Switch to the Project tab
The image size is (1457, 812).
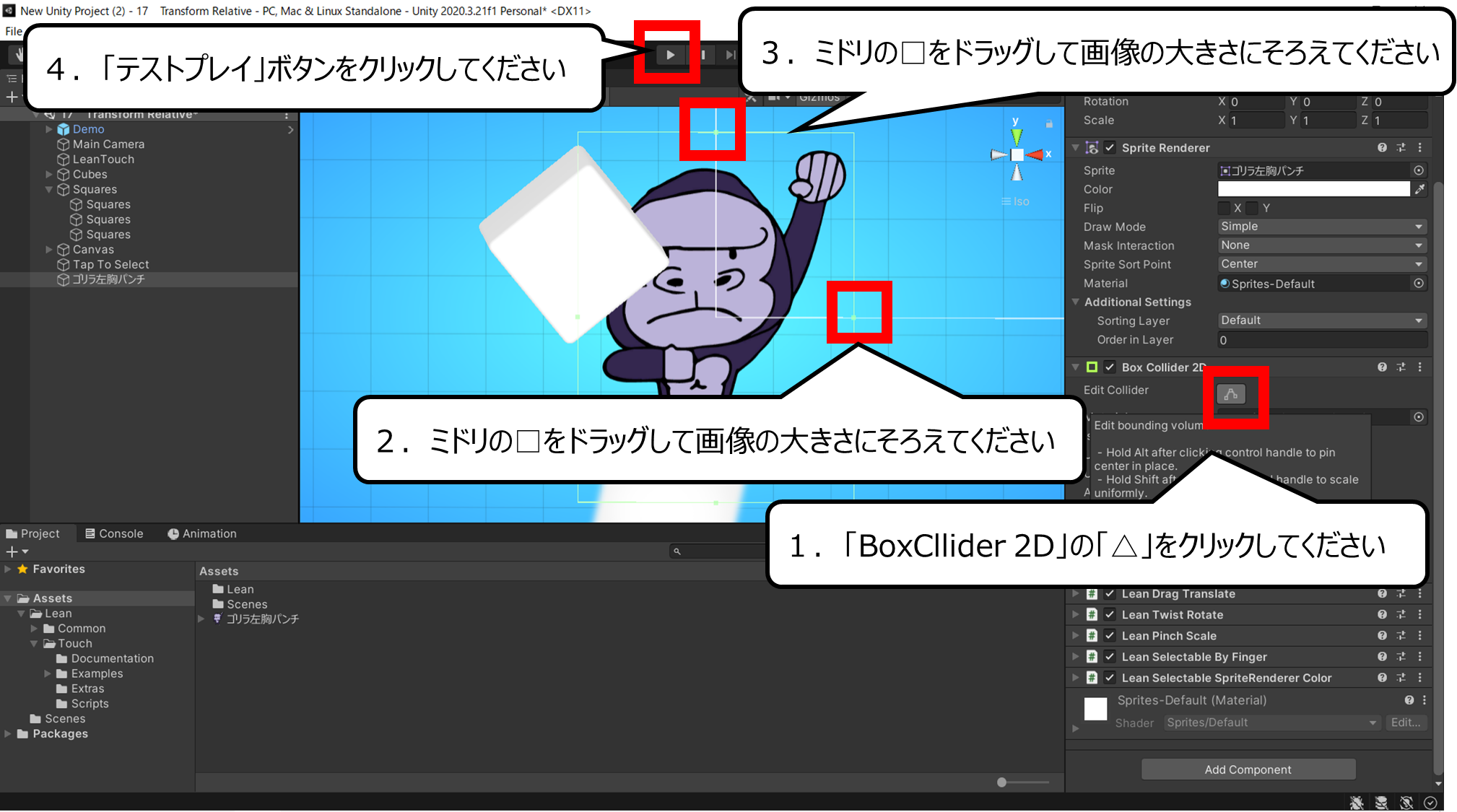coord(32,533)
